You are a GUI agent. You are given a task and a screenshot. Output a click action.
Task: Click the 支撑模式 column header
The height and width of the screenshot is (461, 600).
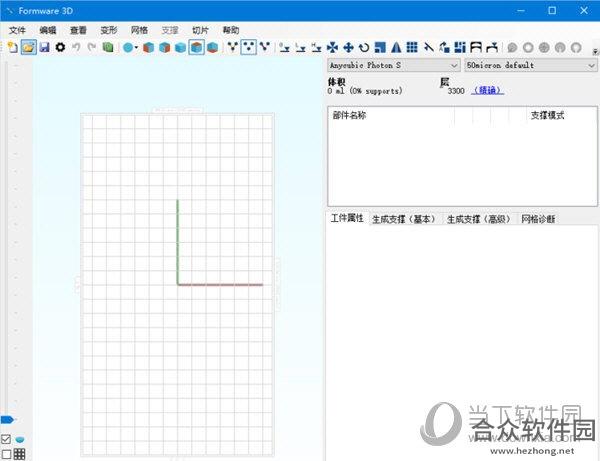548,115
